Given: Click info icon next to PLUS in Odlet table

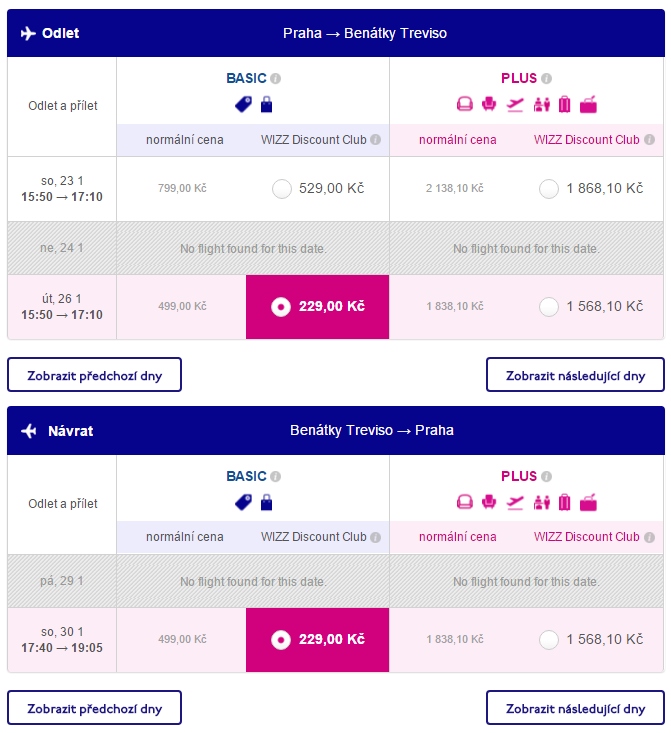Looking at the screenshot, I should pos(546,79).
